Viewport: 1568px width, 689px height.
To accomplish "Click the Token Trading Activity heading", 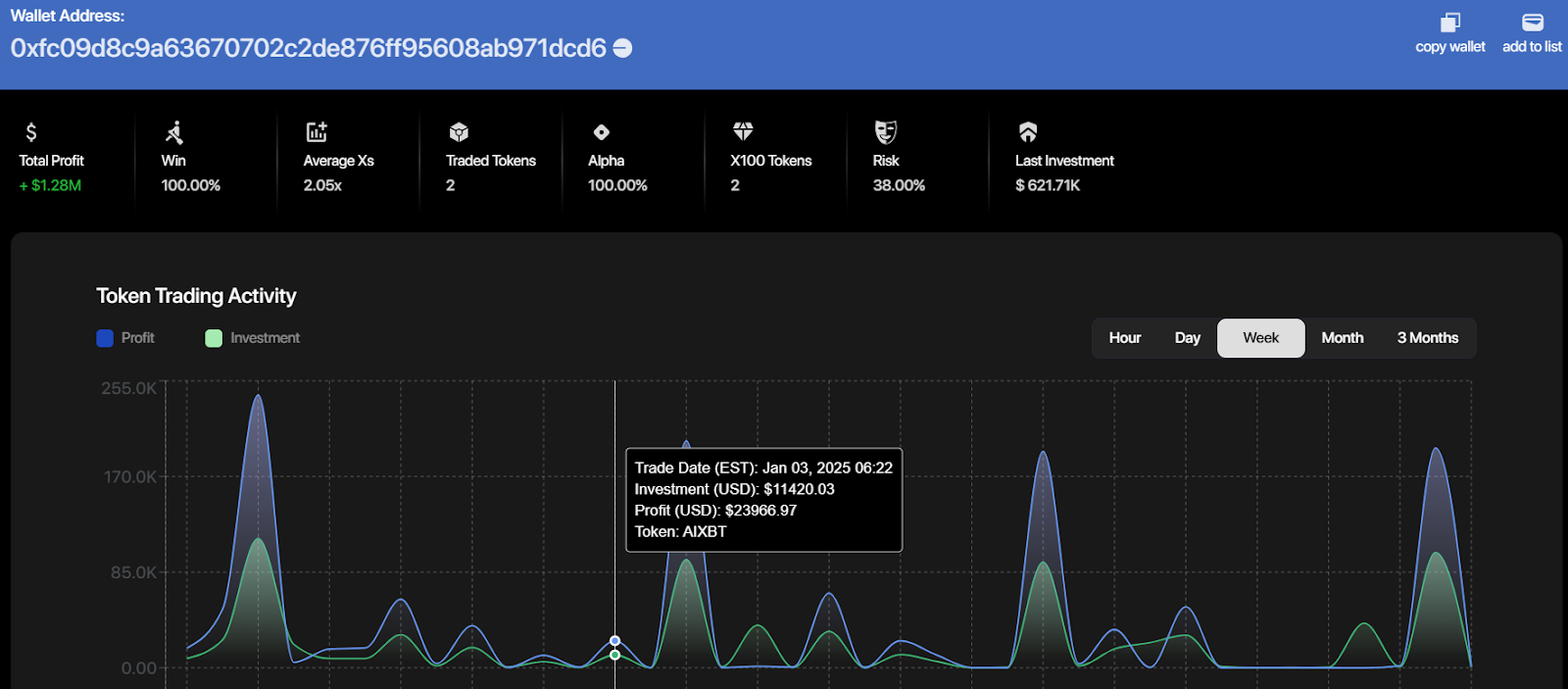I will click(196, 296).
